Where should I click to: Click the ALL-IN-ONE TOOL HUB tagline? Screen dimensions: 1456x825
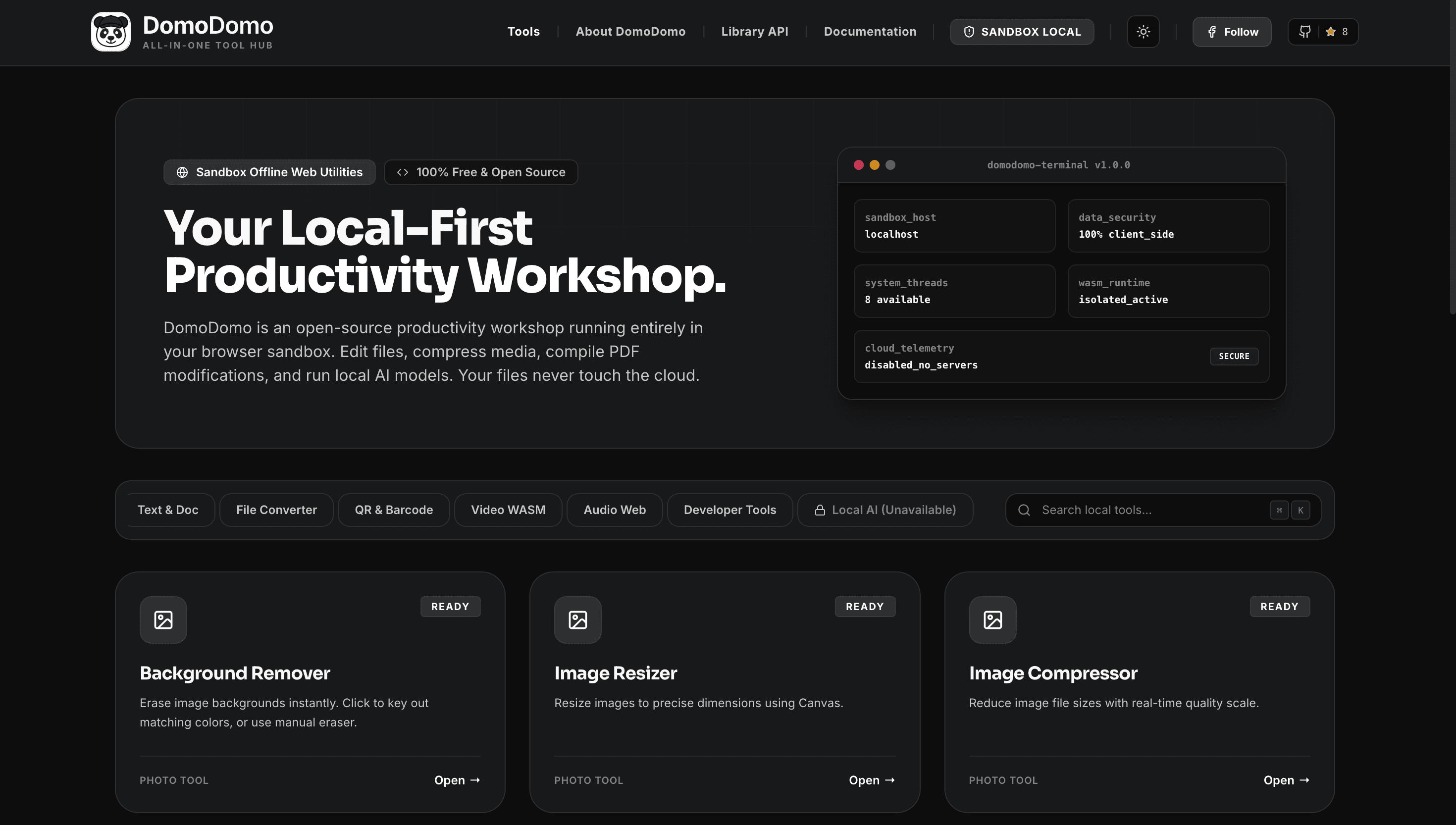click(x=208, y=46)
